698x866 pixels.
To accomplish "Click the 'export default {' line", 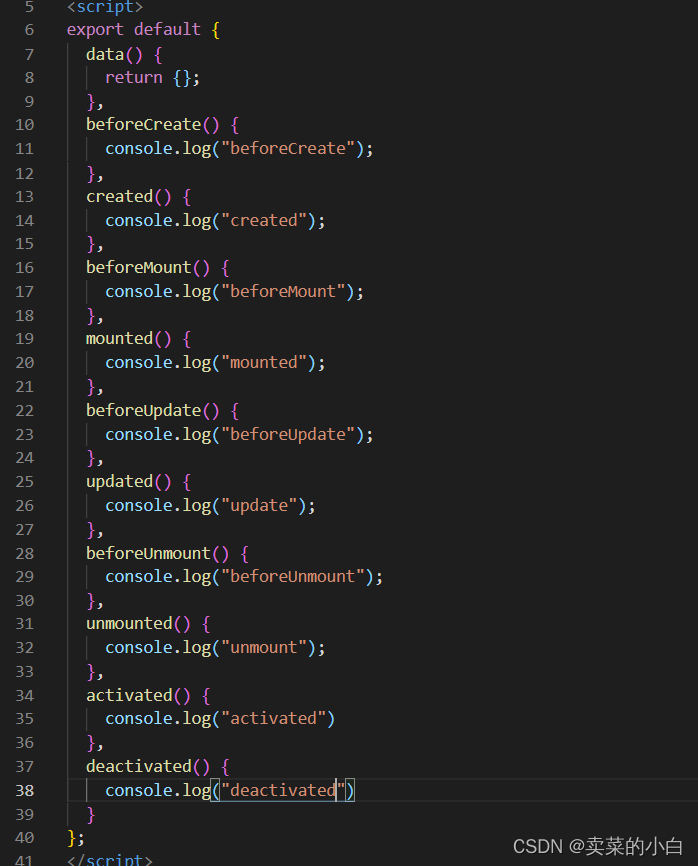I will tap(144, 29).
